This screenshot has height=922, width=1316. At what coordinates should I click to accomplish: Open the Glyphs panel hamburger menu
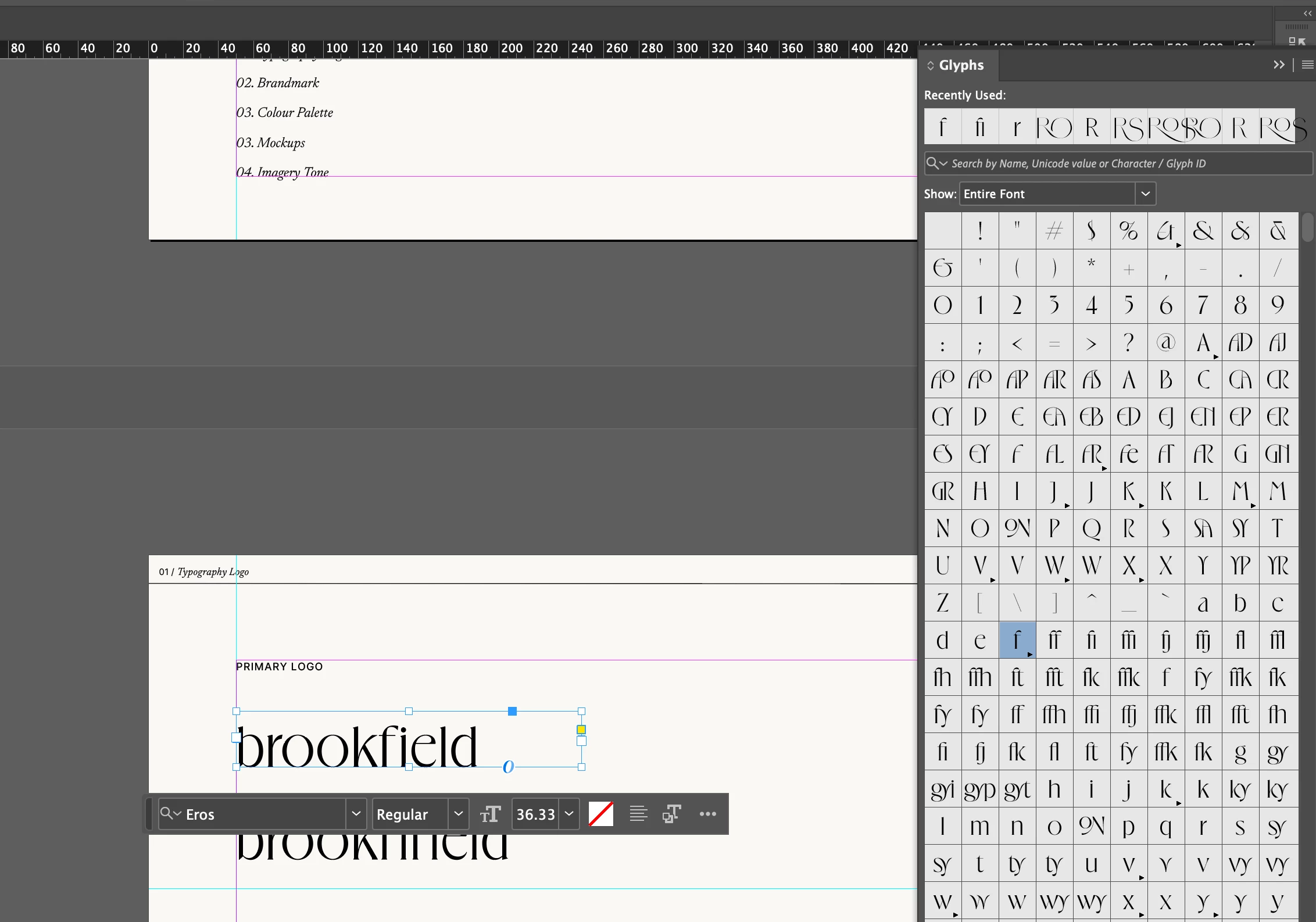1307,65
